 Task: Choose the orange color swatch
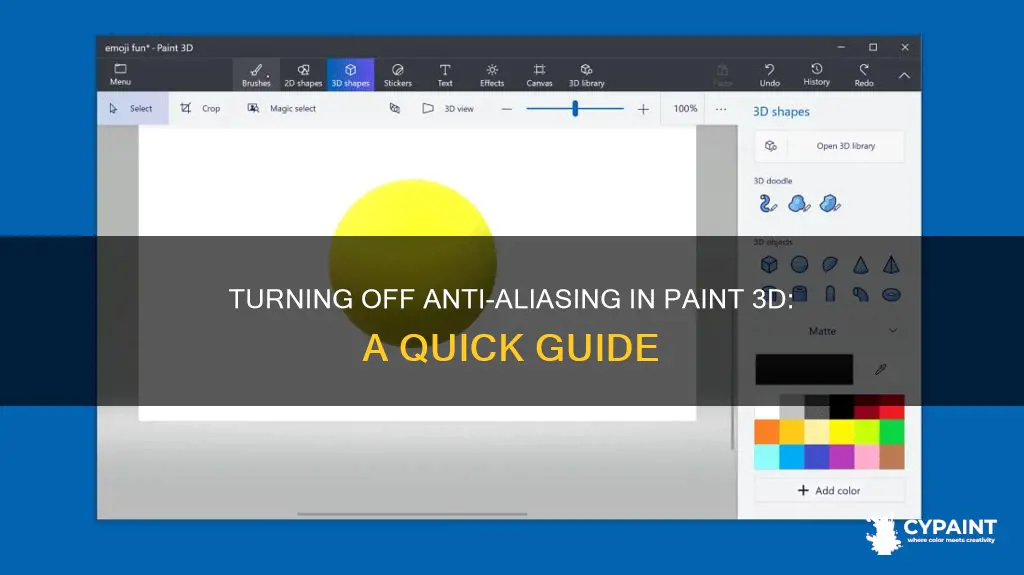click(x=767, y=432)
